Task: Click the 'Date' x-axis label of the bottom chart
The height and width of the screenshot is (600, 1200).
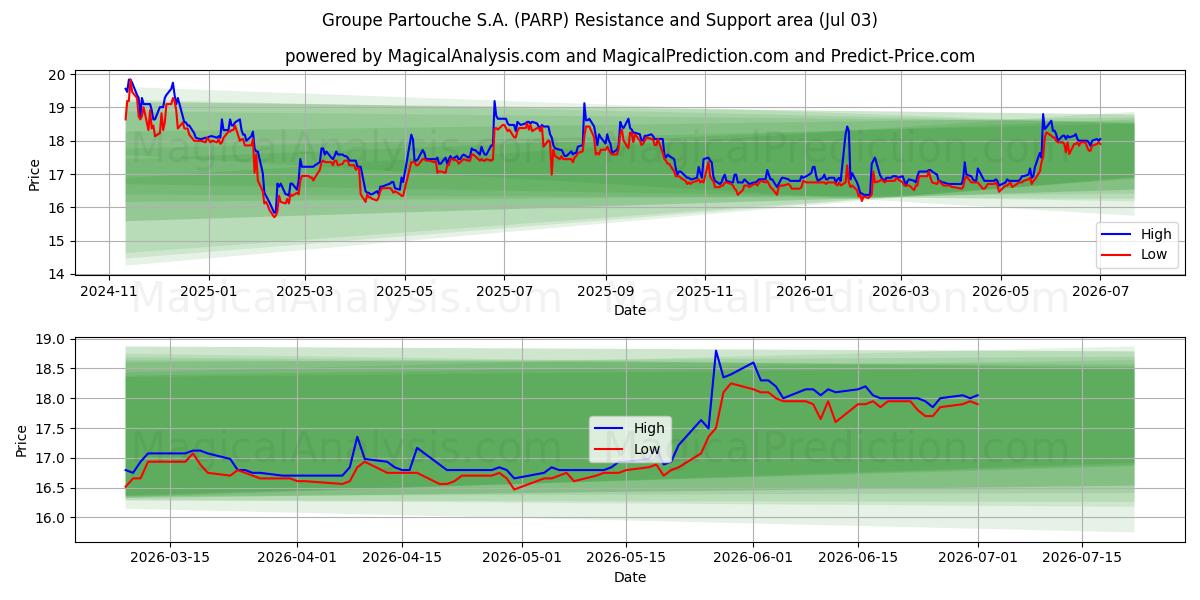Action: tap(630, 578)
